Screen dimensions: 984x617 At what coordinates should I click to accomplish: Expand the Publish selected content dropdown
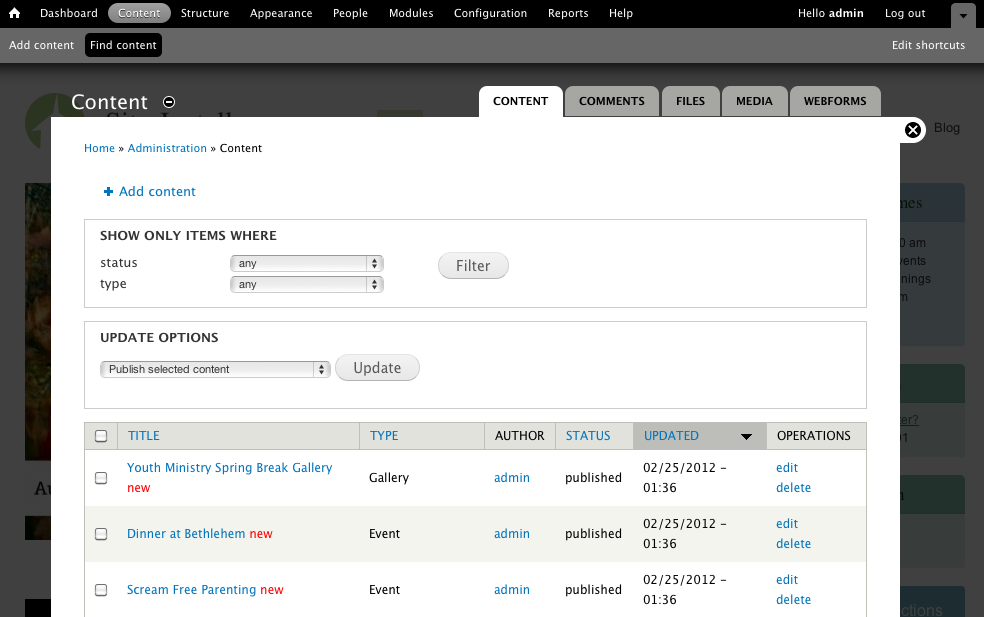215,369
